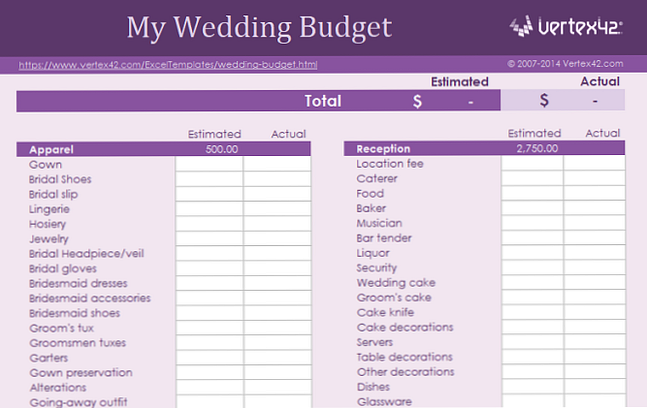The height and width of the screenshot is (408, 647).
Task: Click the Bridal gloves actual cell
Action: point(277,268)
